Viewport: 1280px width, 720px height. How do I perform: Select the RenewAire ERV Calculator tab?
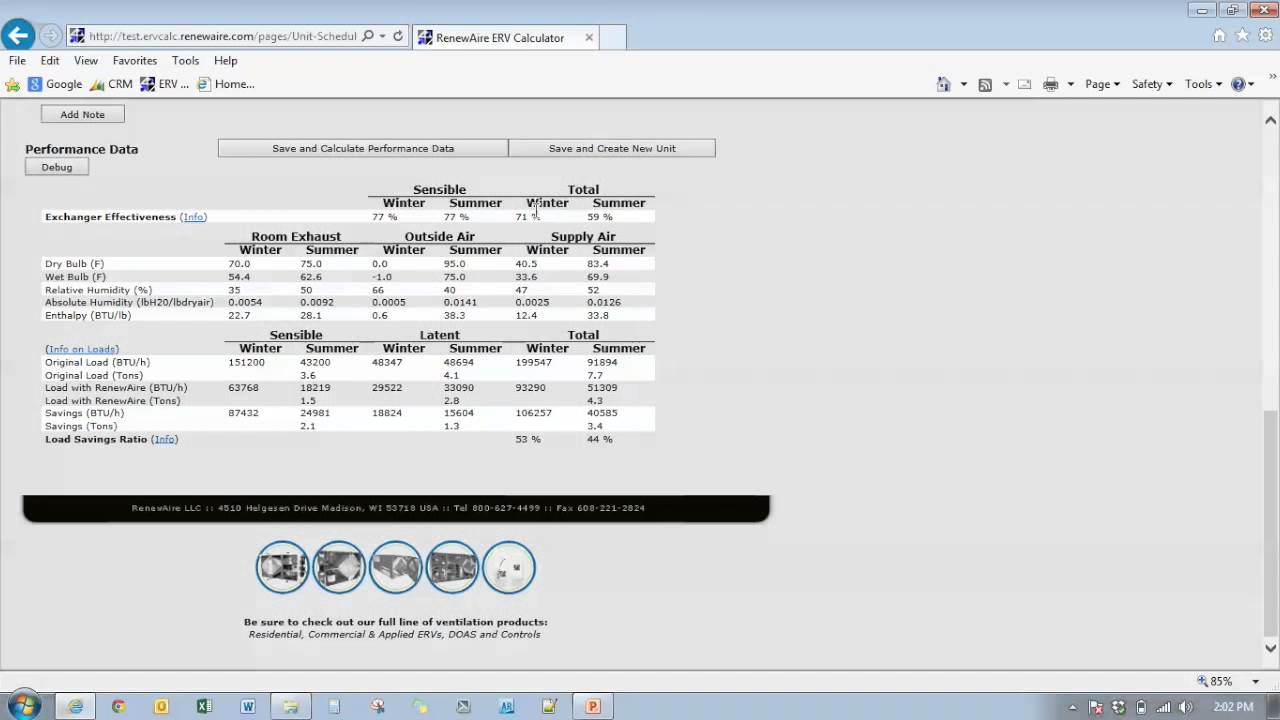[504, 37]
